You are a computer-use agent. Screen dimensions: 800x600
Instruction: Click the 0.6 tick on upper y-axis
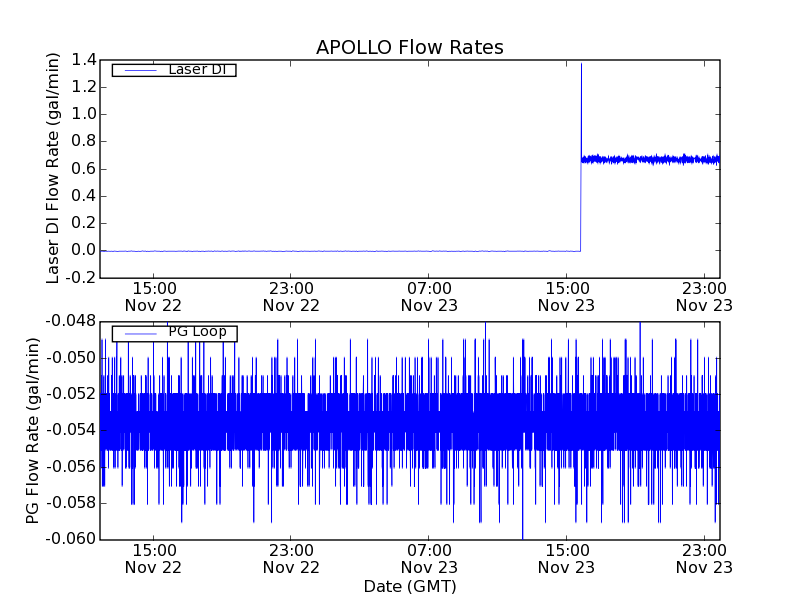pos(83,169)
